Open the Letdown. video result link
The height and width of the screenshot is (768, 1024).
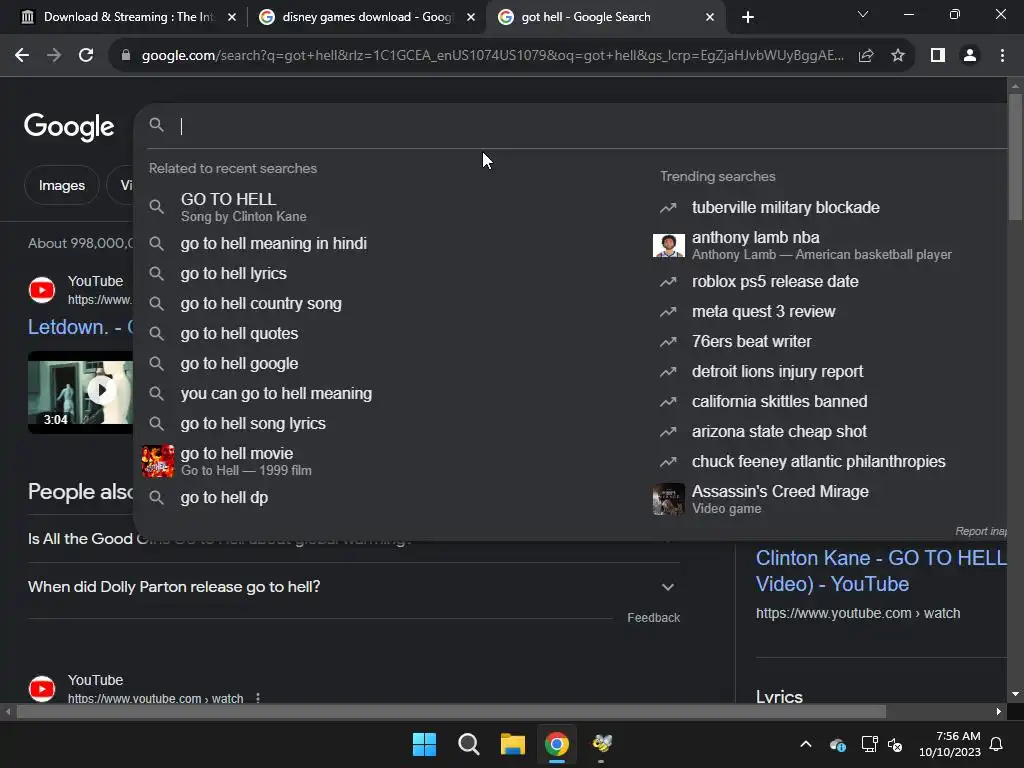tap(80, 327)
